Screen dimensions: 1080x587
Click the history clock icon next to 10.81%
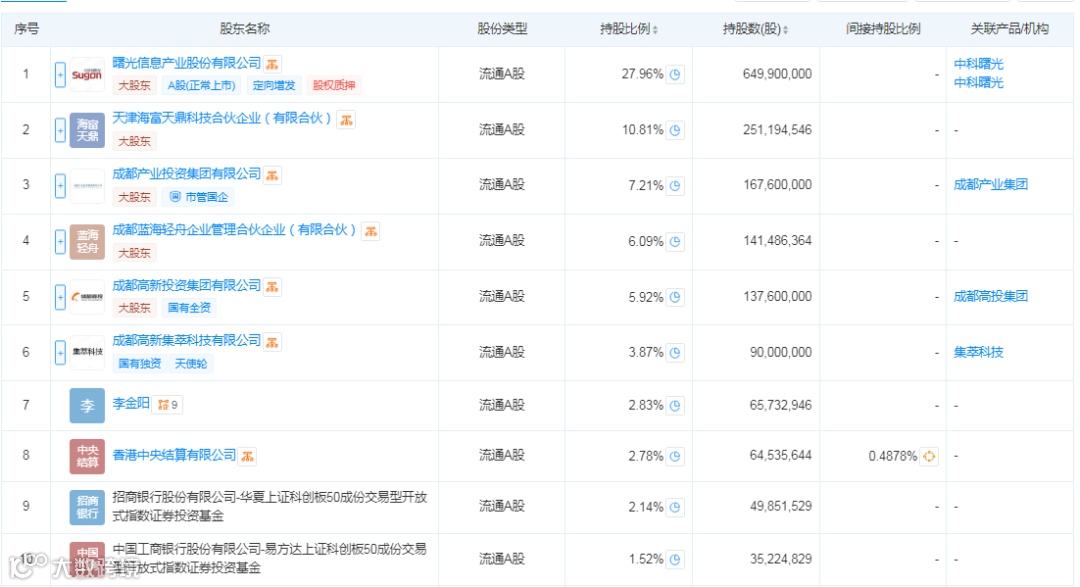[x=676, y=130]
